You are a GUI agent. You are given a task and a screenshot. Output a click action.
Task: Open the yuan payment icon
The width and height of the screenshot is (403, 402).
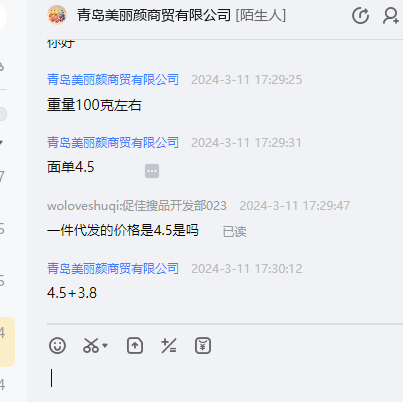[203, 346]
